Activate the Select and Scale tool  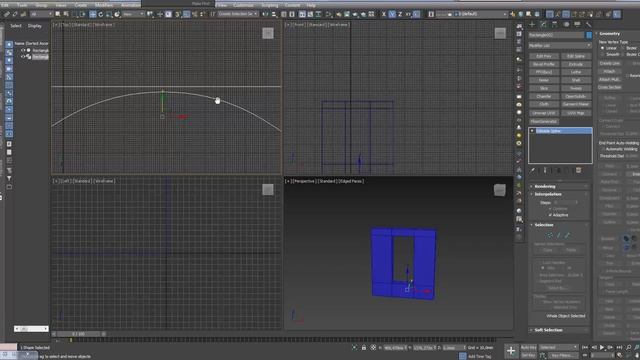coord(109,14)
